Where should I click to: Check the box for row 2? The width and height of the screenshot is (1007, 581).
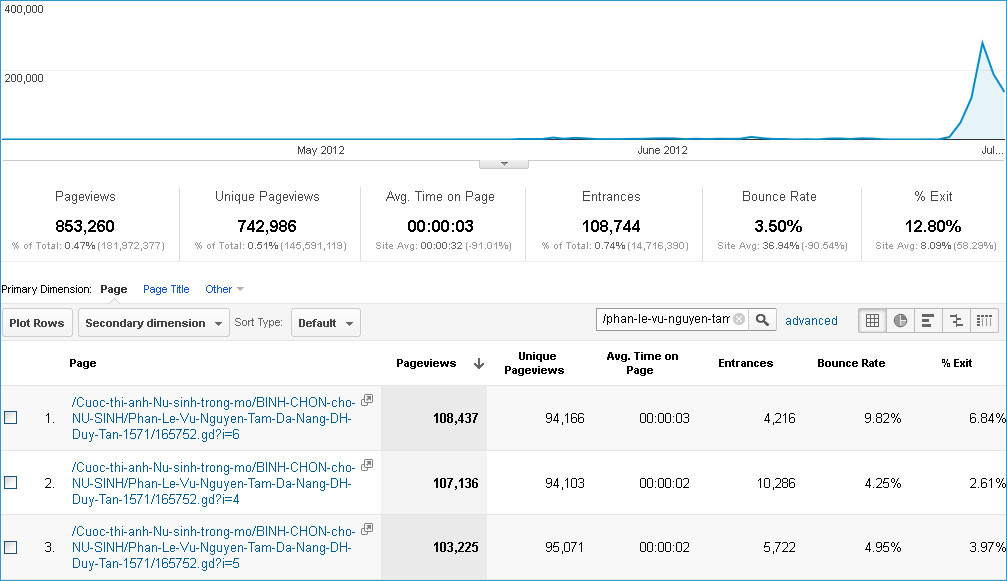click(x=11, y=483)
